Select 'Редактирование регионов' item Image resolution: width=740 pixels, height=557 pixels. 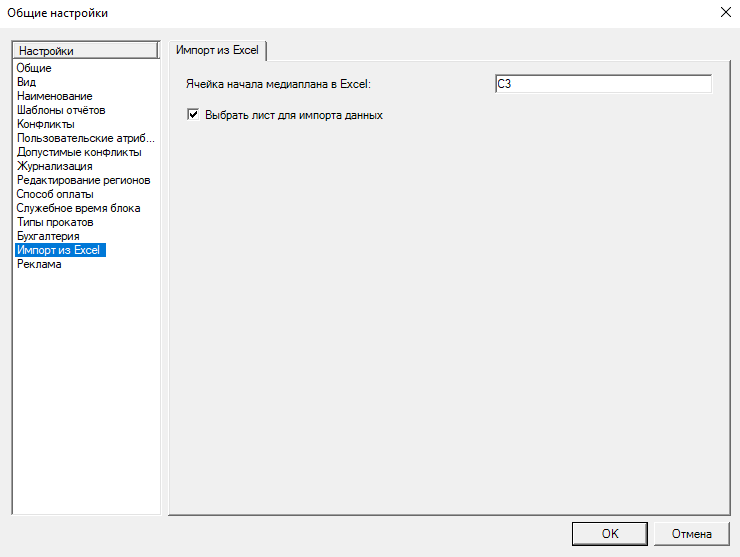(x=83, y=180)
